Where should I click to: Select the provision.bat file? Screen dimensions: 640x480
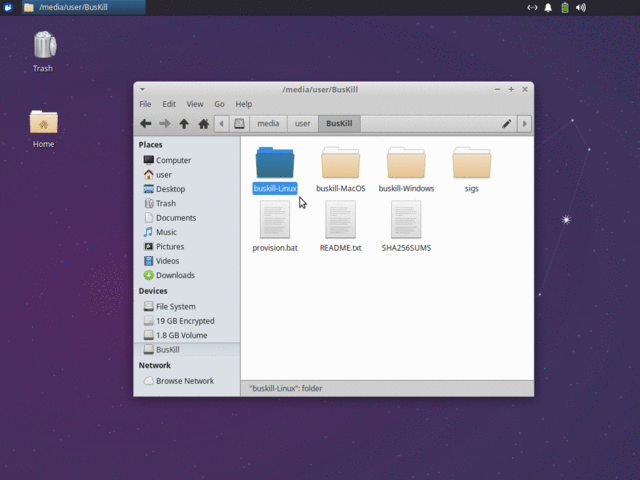(x=275, y=227)
